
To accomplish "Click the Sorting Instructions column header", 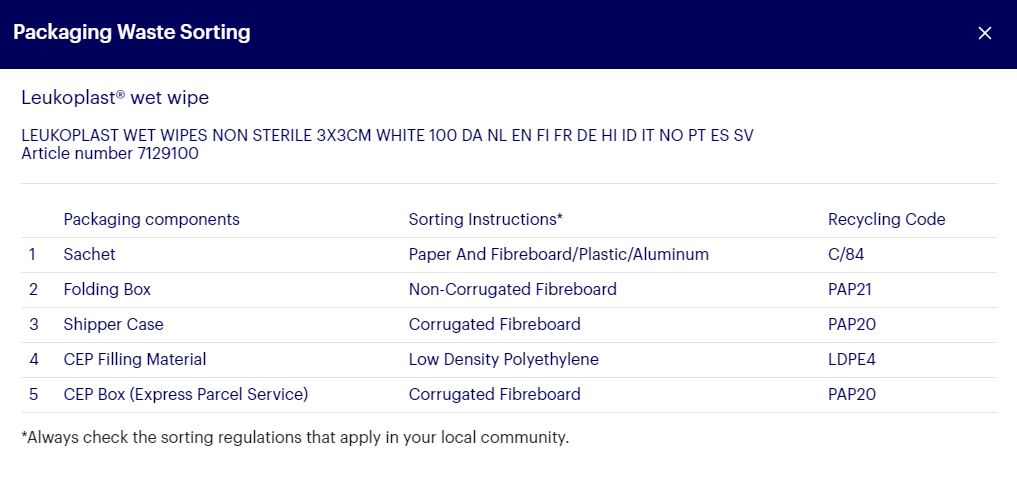I will click(x=485, y=220).
